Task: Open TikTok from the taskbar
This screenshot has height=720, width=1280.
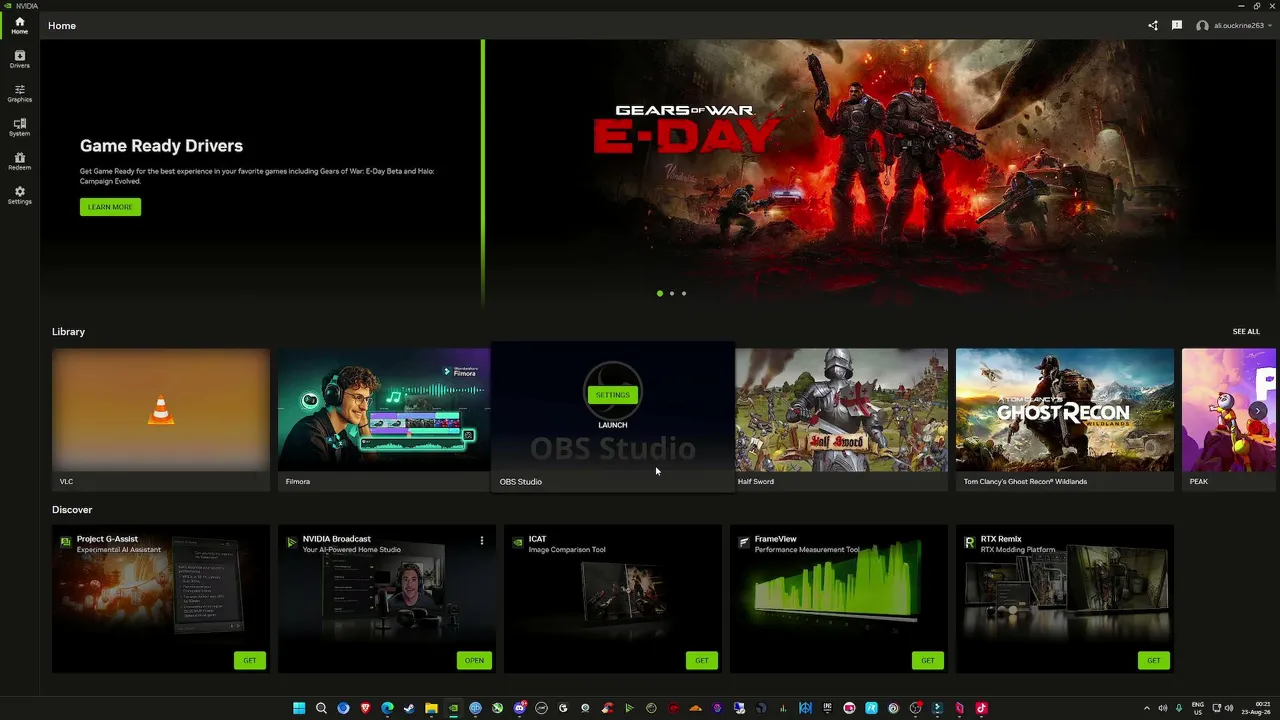Action: click(981, 708)
